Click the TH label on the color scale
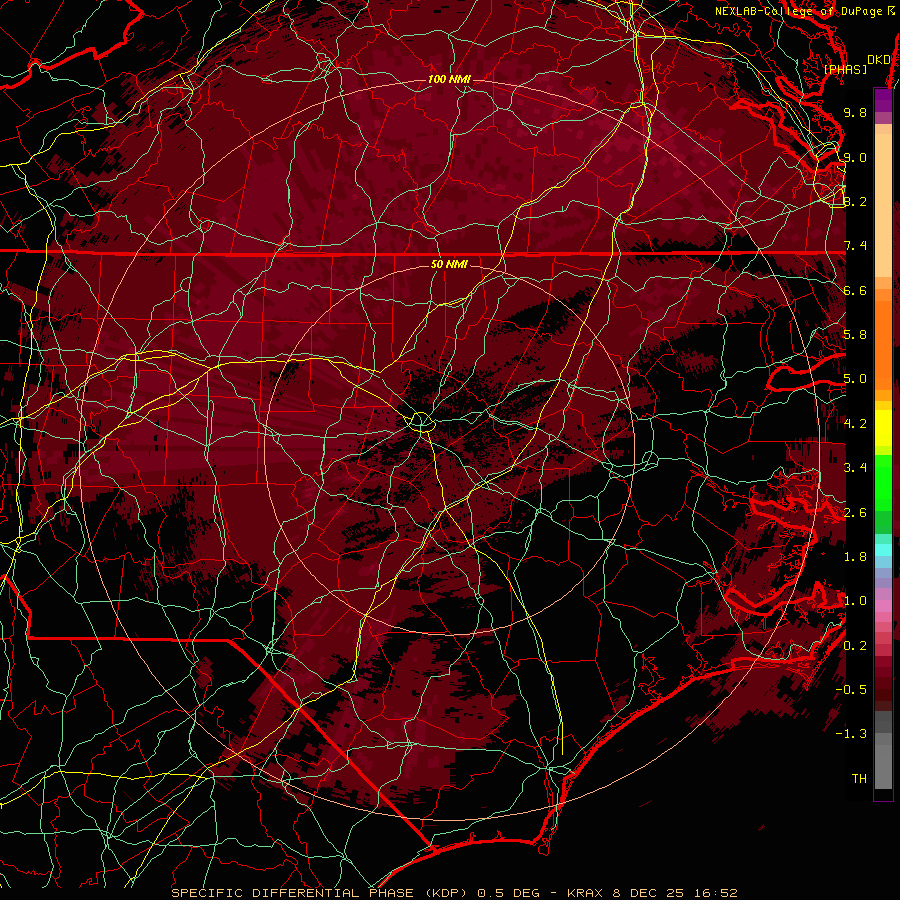900x900 pixels. click(859, 779)
